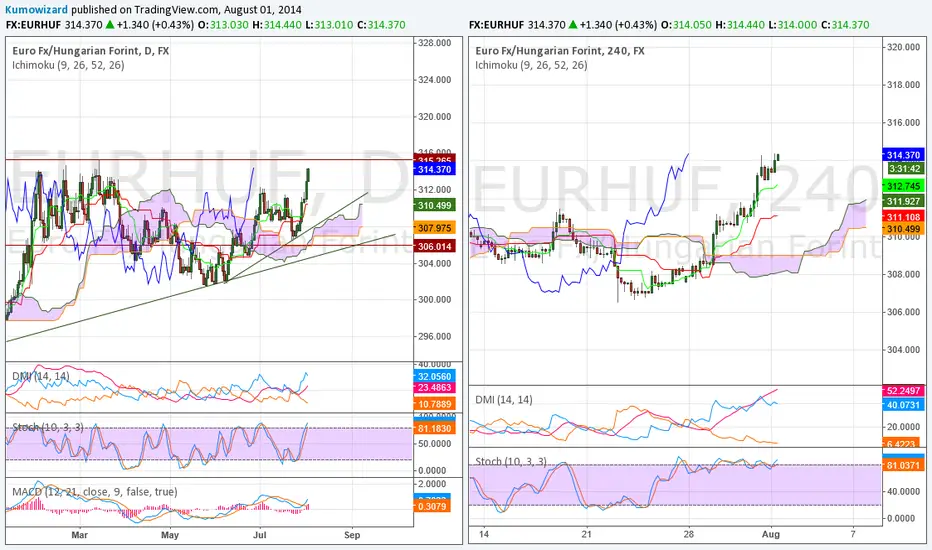
Task: Click the 328.000 axis label
Action: coord(434,43)
